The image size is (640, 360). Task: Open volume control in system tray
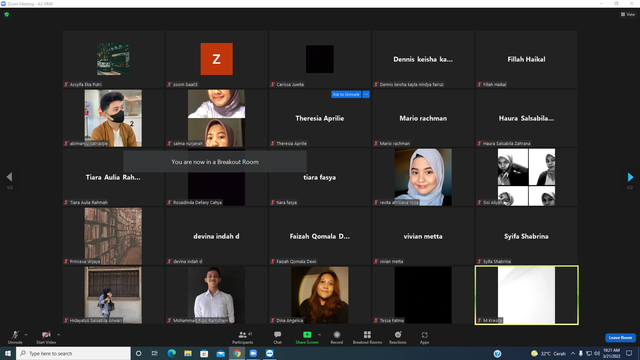click(x=596, y=353)
